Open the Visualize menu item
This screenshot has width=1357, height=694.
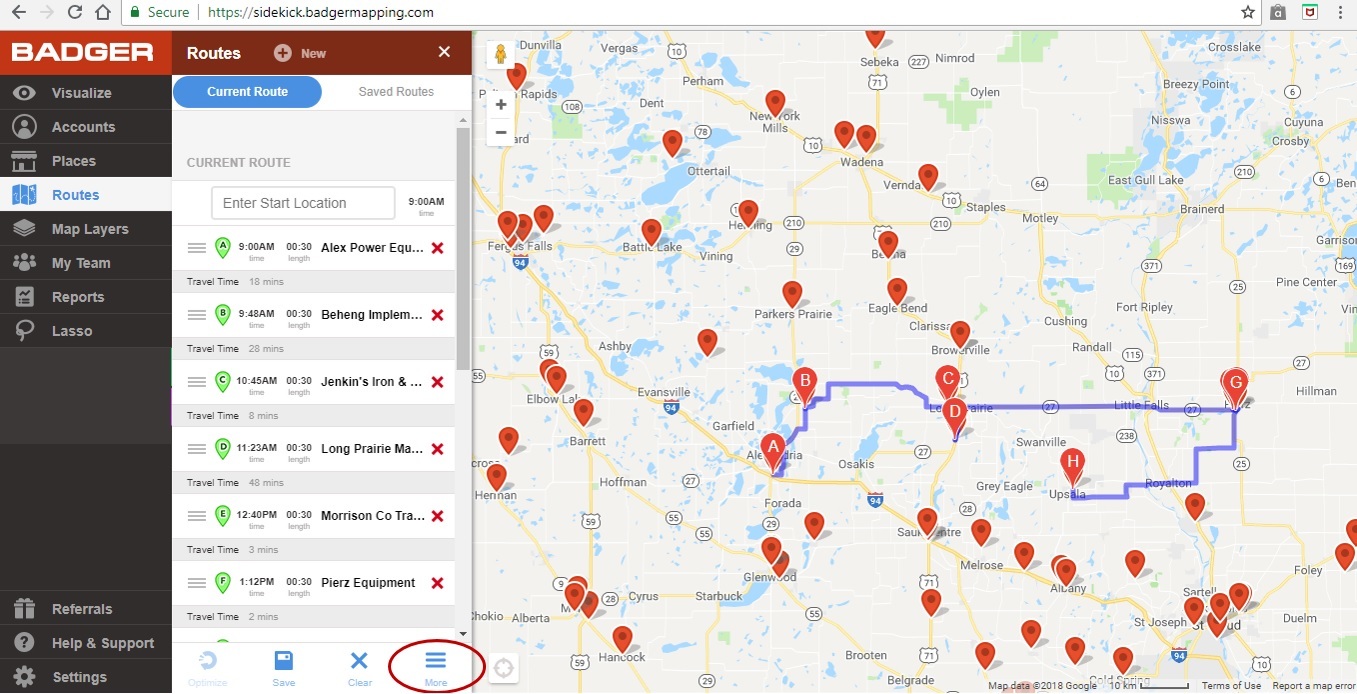pyautogui.click(x=86, y=93)
